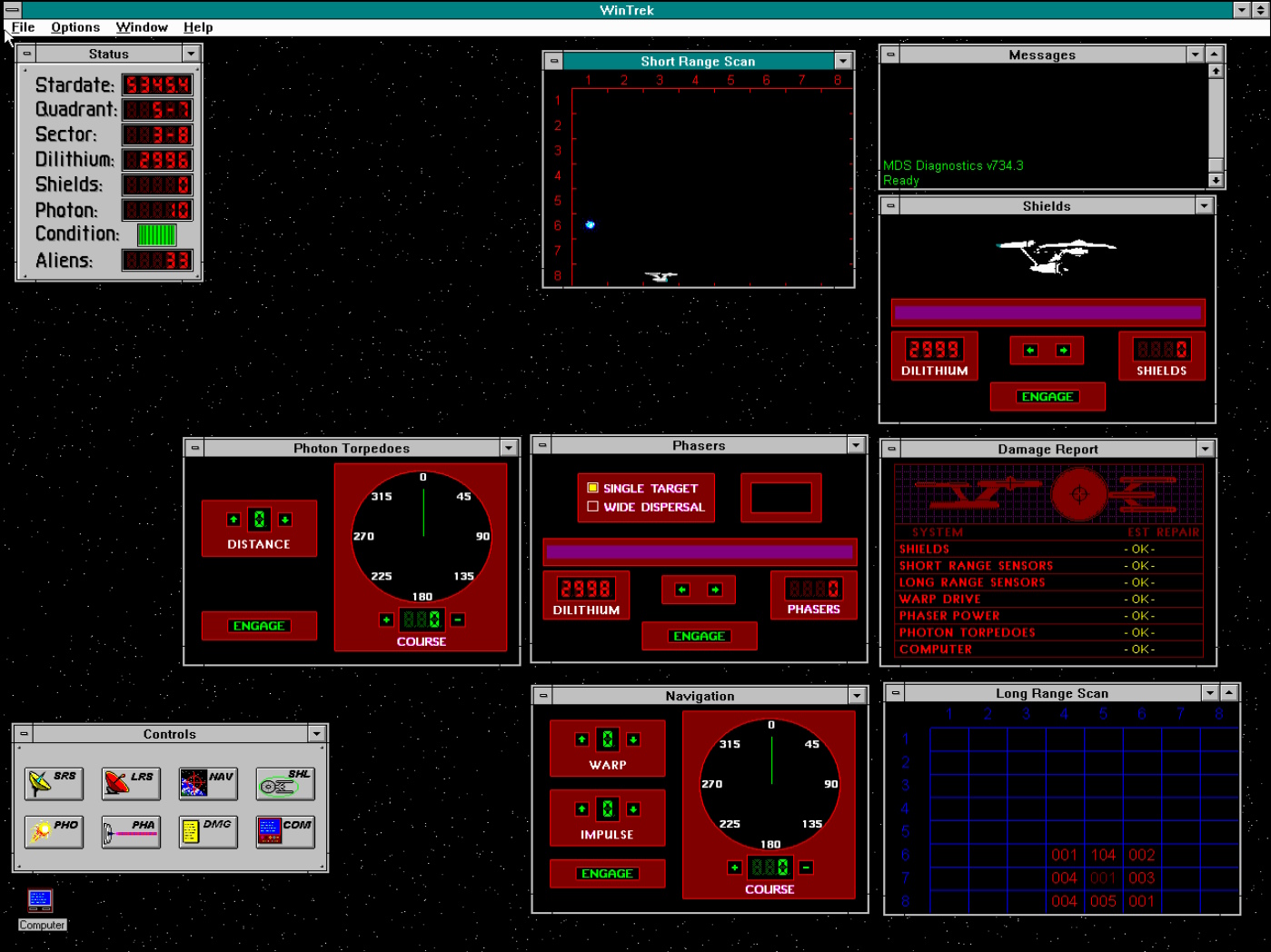Click ENGAGE in the Photon Torpedoes window
The image size is (1271, 952).
259,626
